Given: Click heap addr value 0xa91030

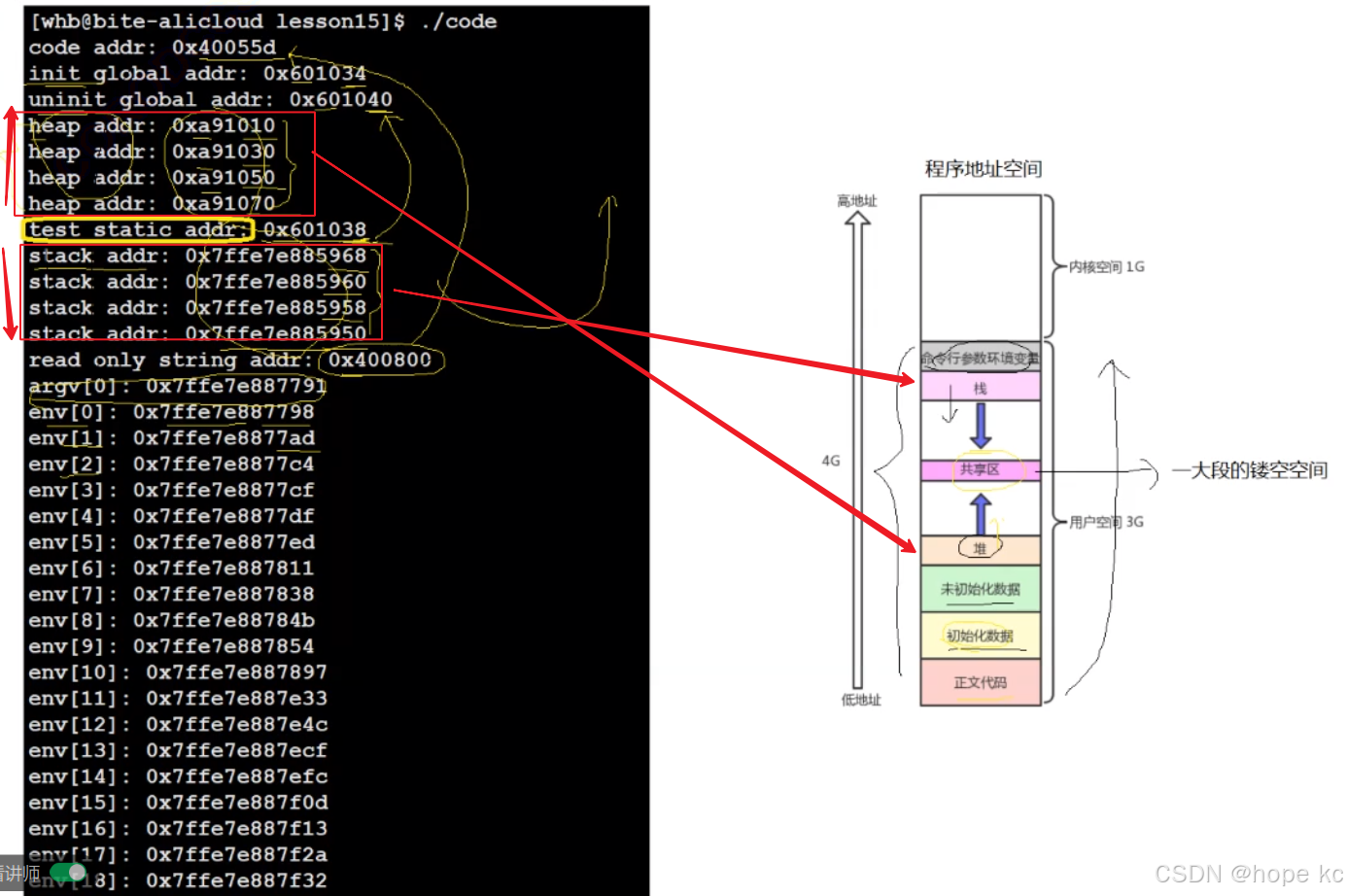Looking at the screenshot, I should click(x=224, y=152).
